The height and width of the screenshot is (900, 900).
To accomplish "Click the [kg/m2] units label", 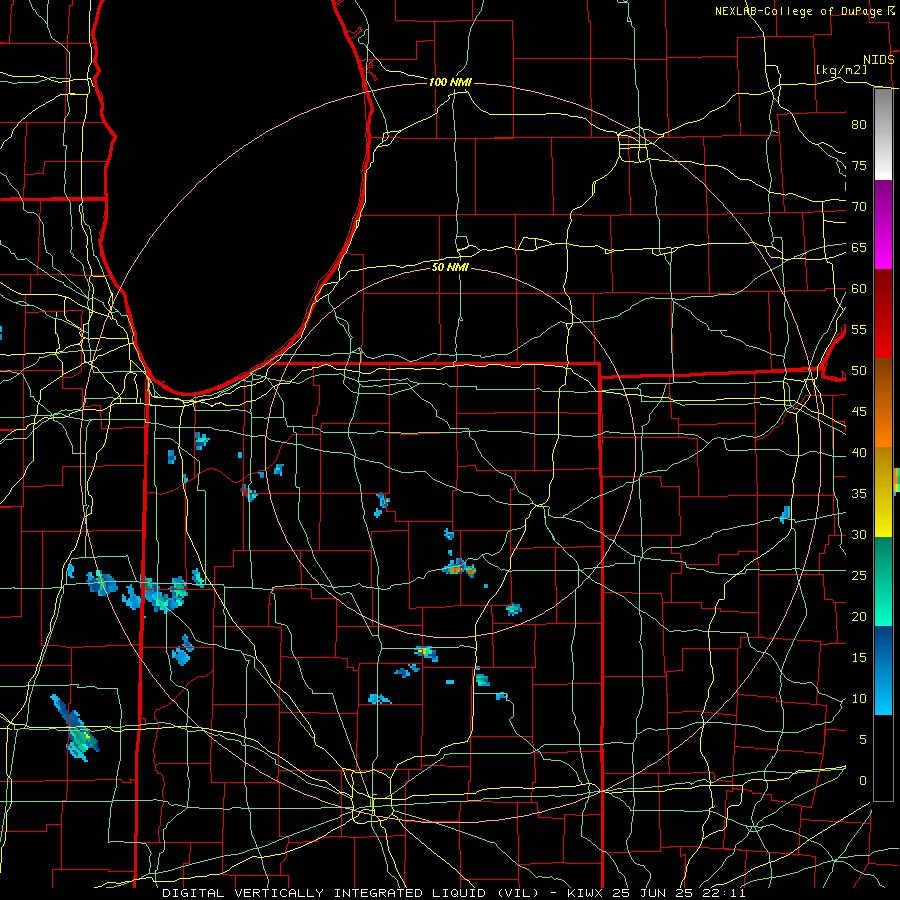I will coord(841,70).
